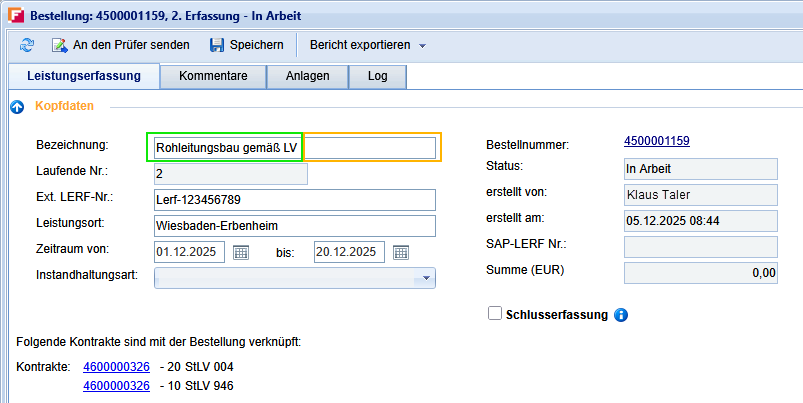Screen dimensions: 803x403
Task: Select the Log tab
Action: pyautogui.click(x=377, y=76)
